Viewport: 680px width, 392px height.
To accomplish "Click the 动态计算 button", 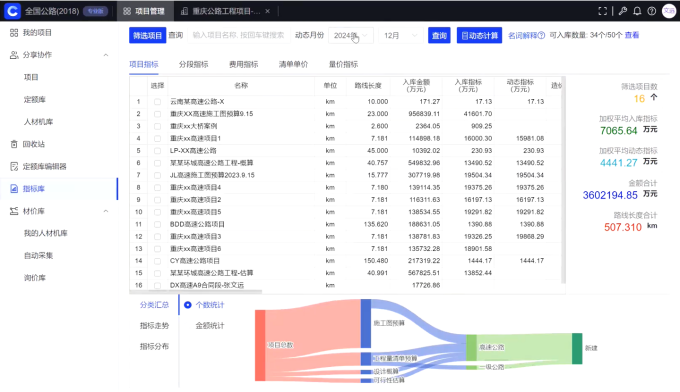I will pos(479,36).
